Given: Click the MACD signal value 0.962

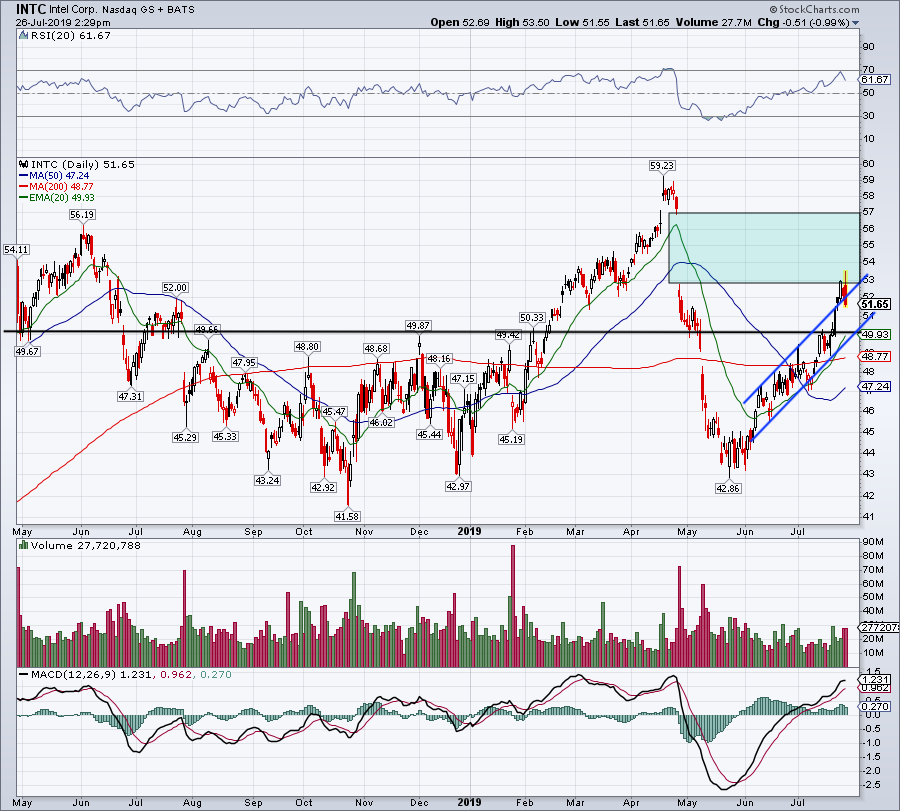Looking at the screenshot, I should pos(175,674).
